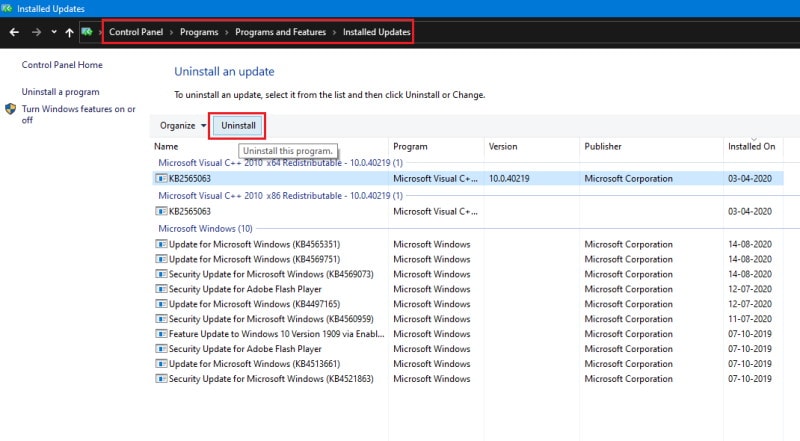Click icon of KB2565063 under x86 group

(161, 211)
